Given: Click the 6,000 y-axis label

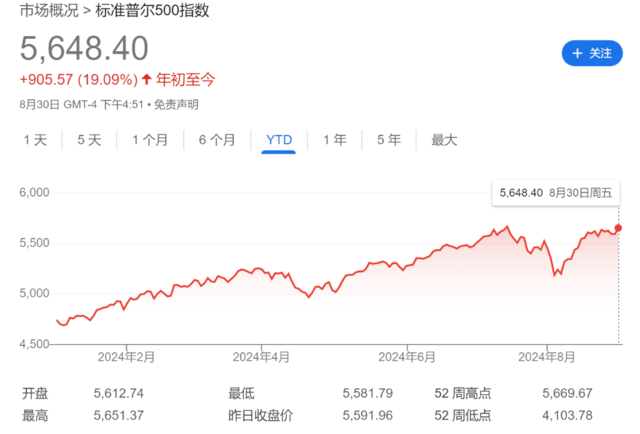Looking at the screenshot, I should pos(34,192).
